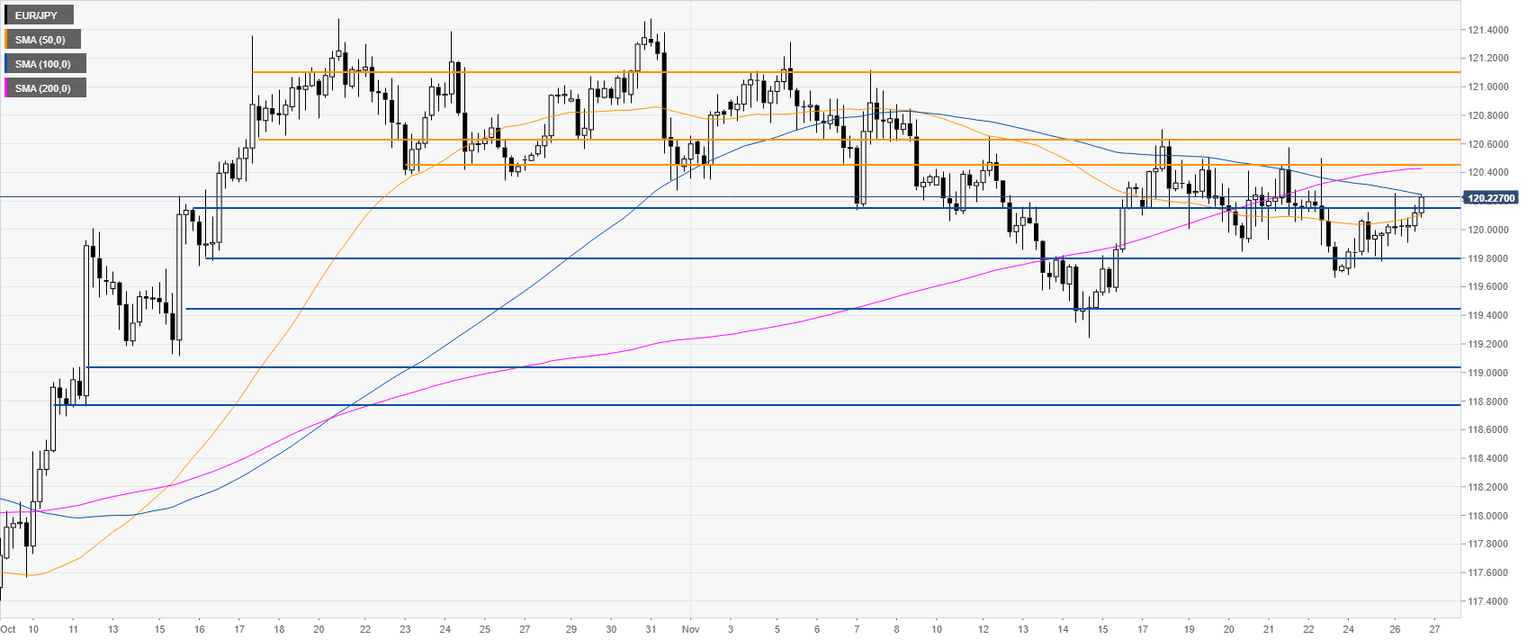Click the 121.0000 price axis label
1536x641 pixels.
[1490, 87]
